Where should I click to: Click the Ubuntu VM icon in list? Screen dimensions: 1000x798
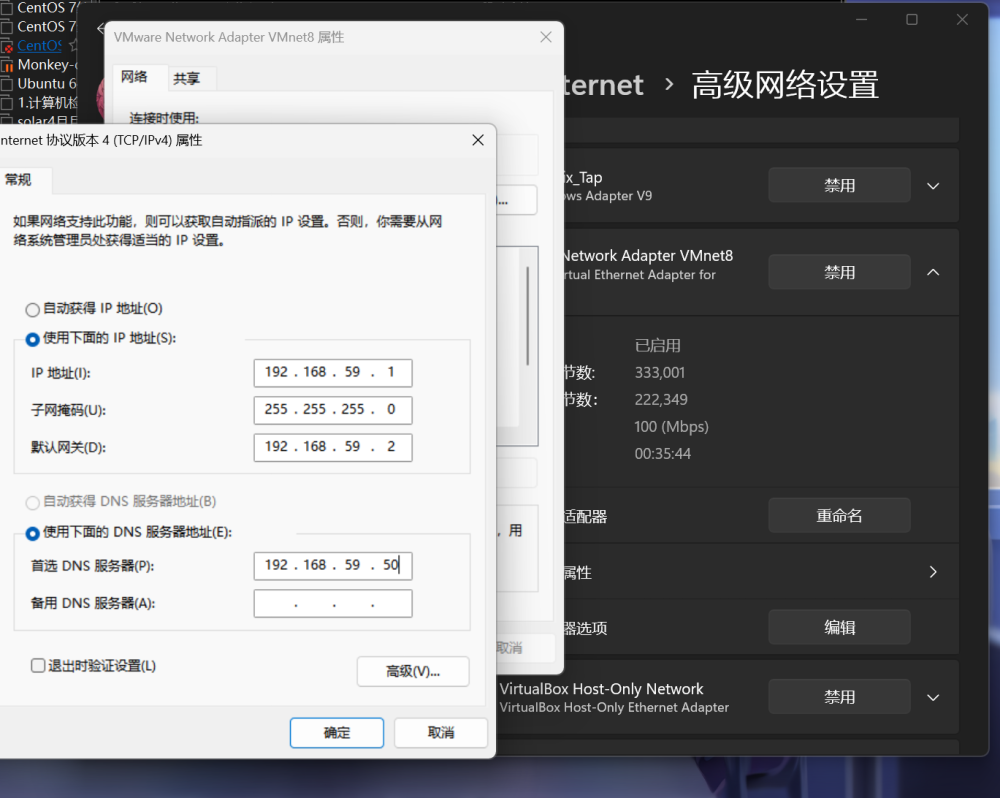point(7,84)
